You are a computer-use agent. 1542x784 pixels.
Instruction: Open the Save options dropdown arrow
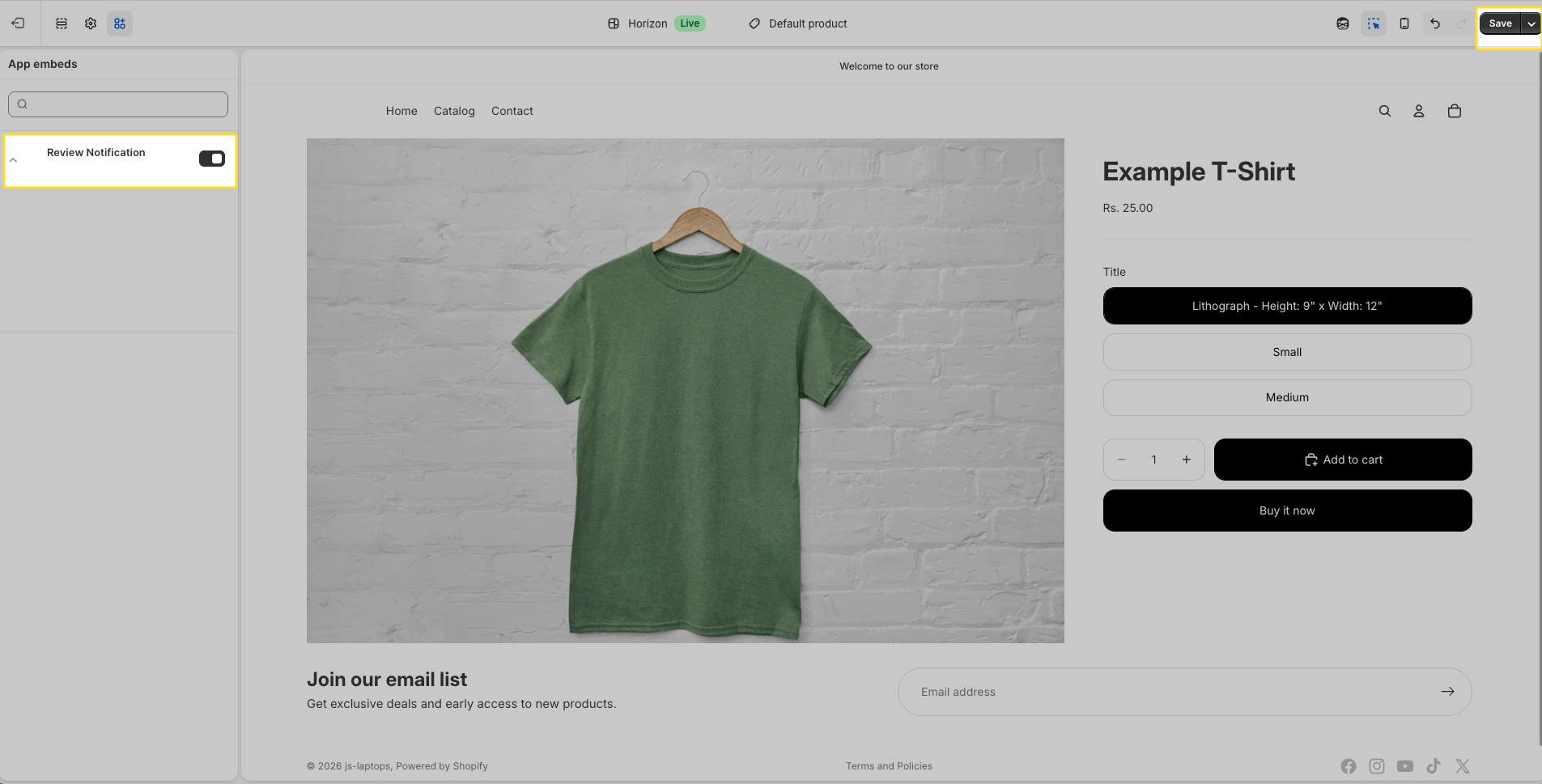(1531, 23)
